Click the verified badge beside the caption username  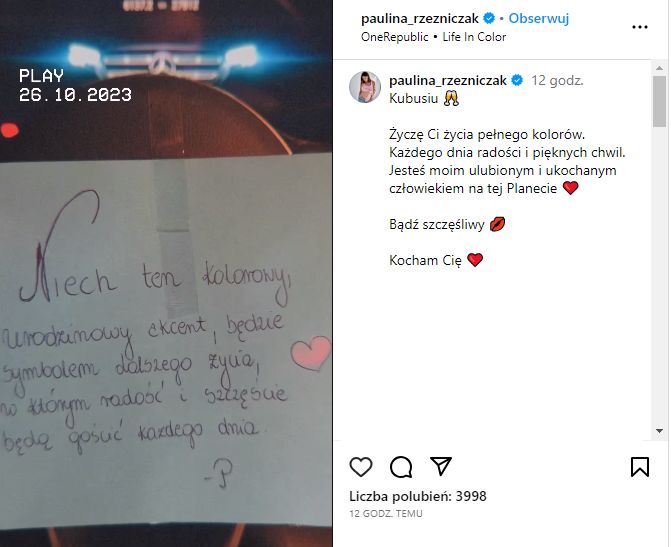[517, 80]
